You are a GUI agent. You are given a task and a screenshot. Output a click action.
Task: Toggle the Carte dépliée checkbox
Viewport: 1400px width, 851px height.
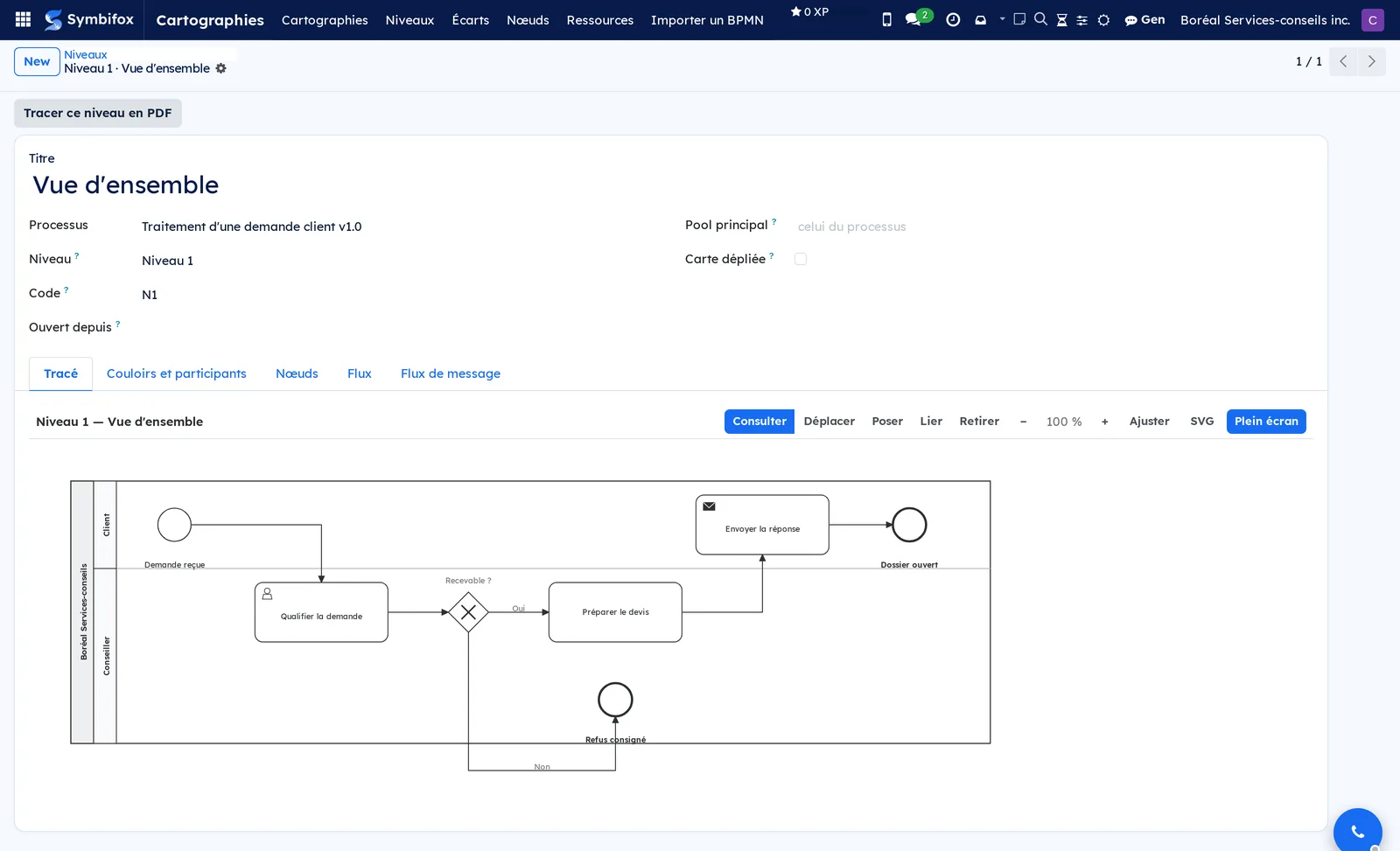point(801,259)
